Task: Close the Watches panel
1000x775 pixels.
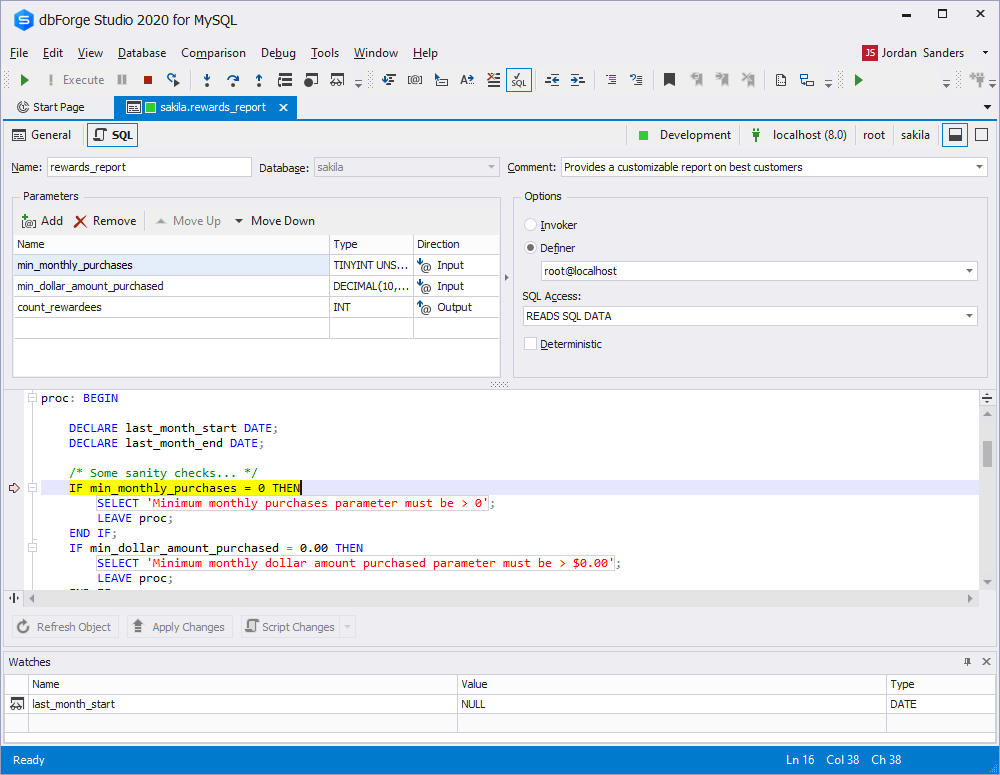Action: click(986, 661)
